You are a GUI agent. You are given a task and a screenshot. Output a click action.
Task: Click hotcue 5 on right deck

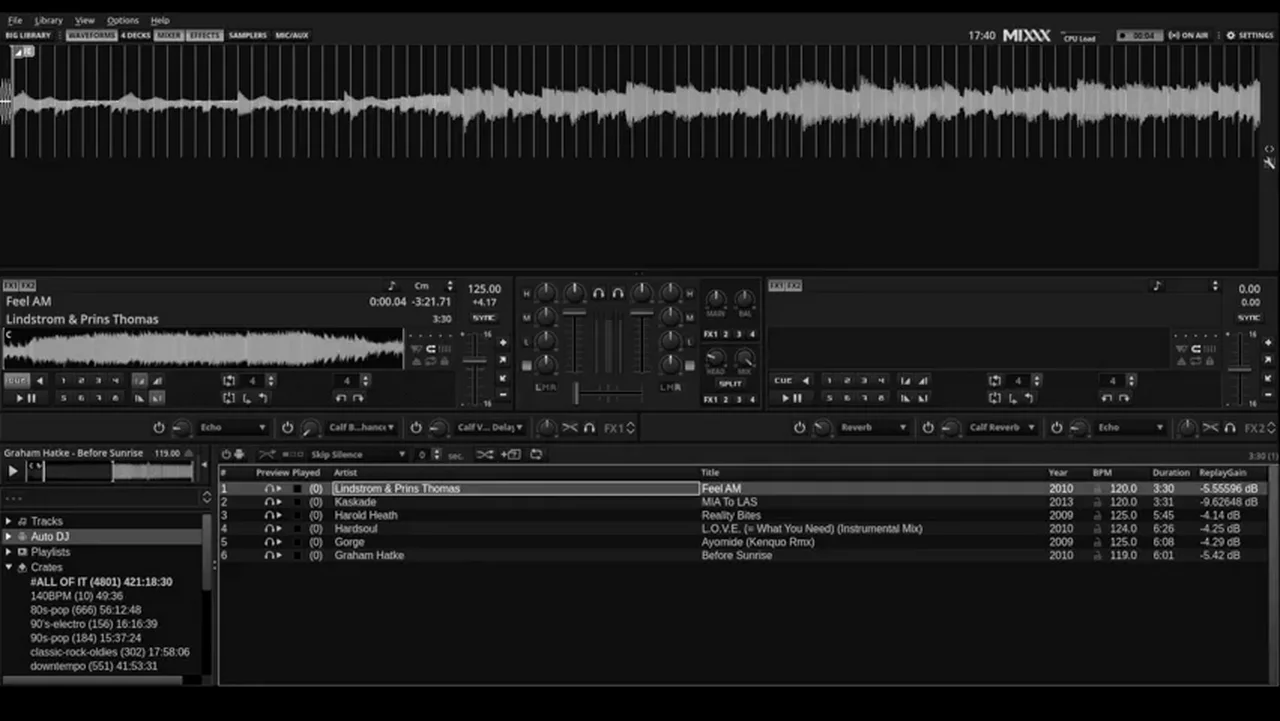829,398
